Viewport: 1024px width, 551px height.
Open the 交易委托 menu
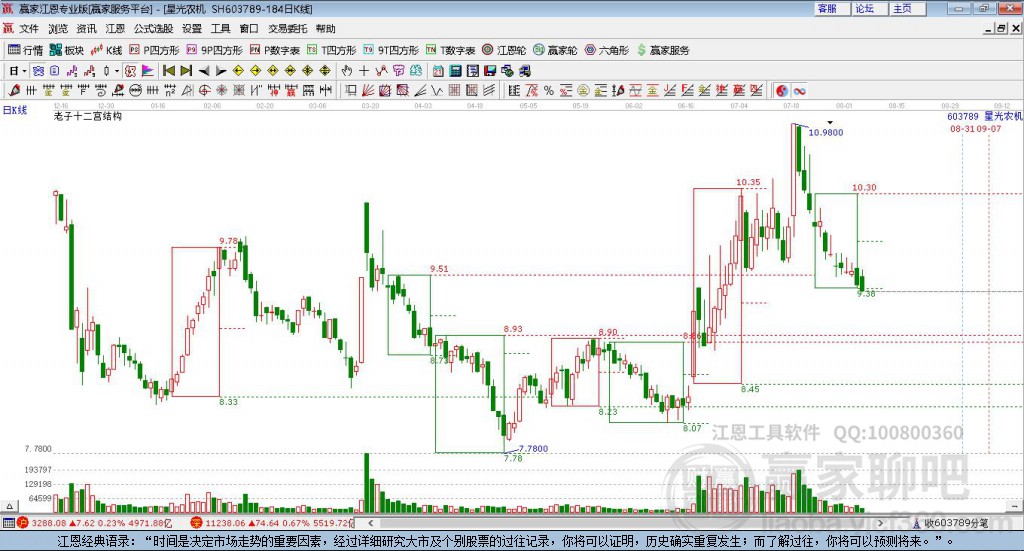287,29
